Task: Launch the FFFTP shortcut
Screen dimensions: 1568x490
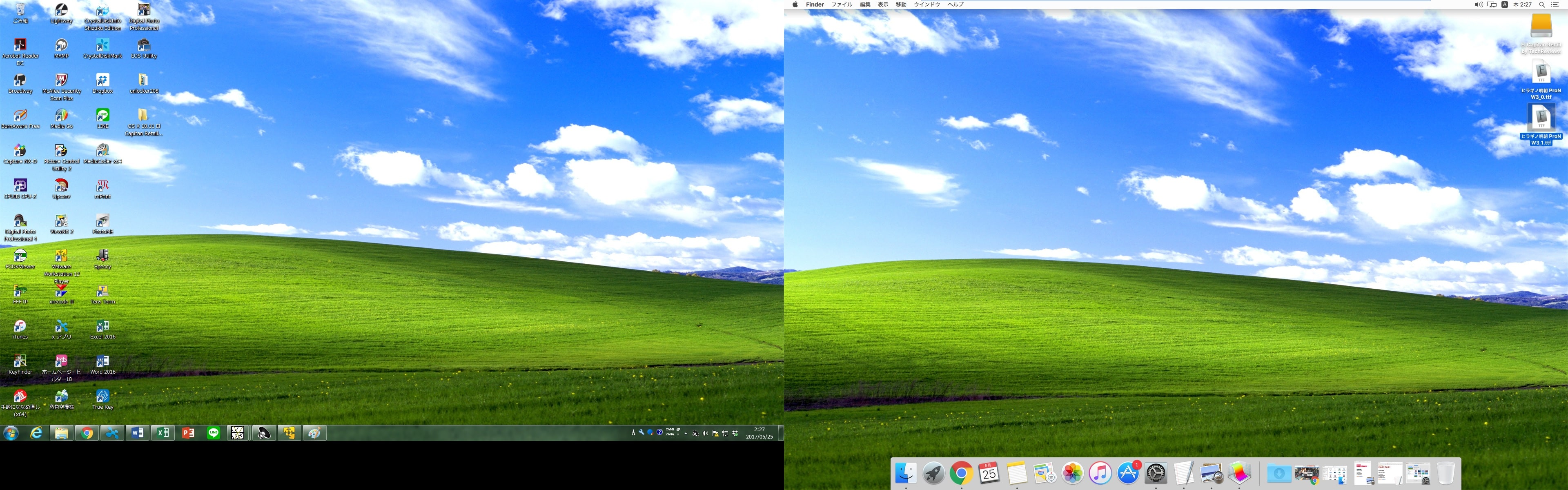Action: pyautogui.click(x=20, y=294)
